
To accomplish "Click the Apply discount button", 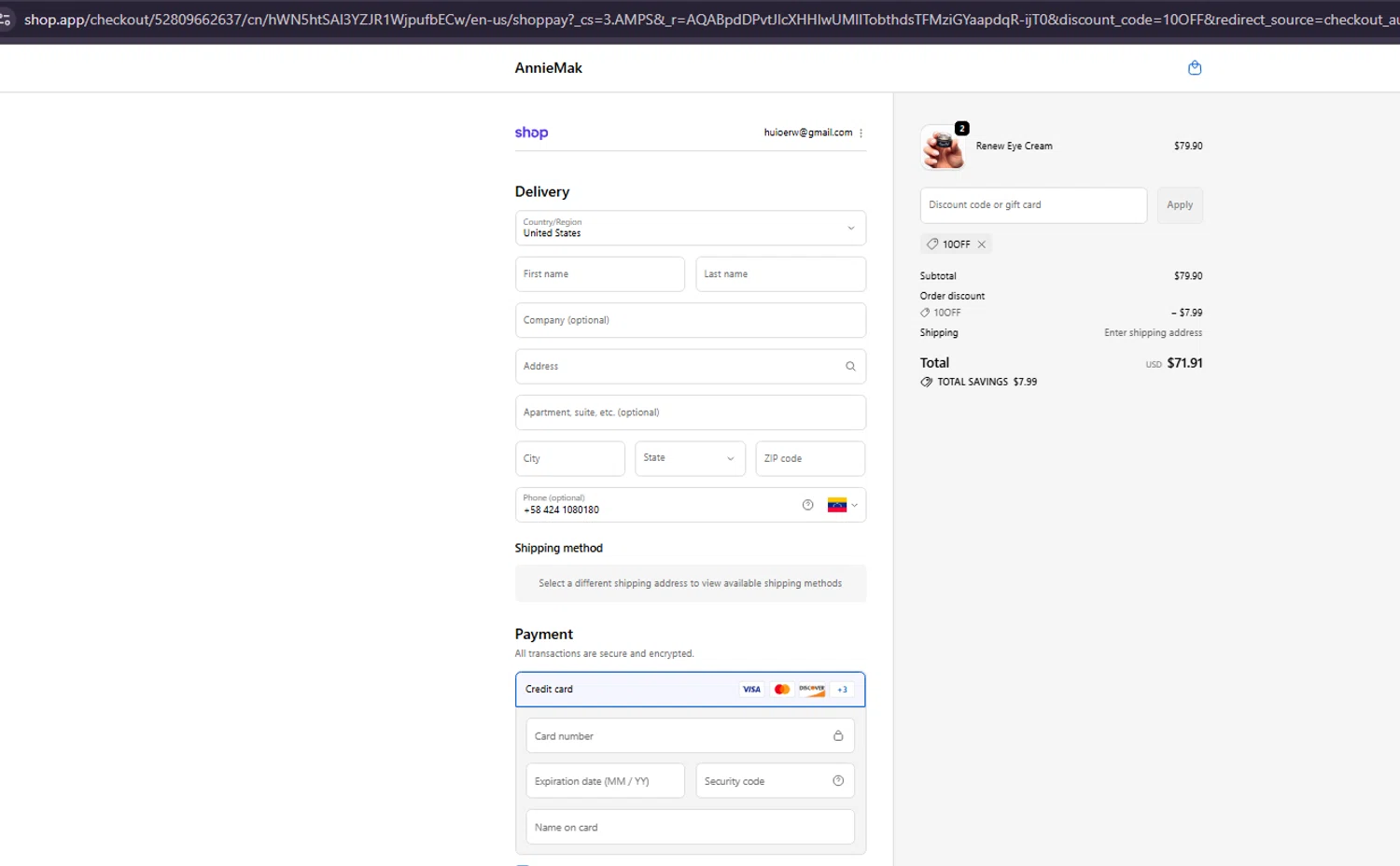I will [x=1180, y=205].
